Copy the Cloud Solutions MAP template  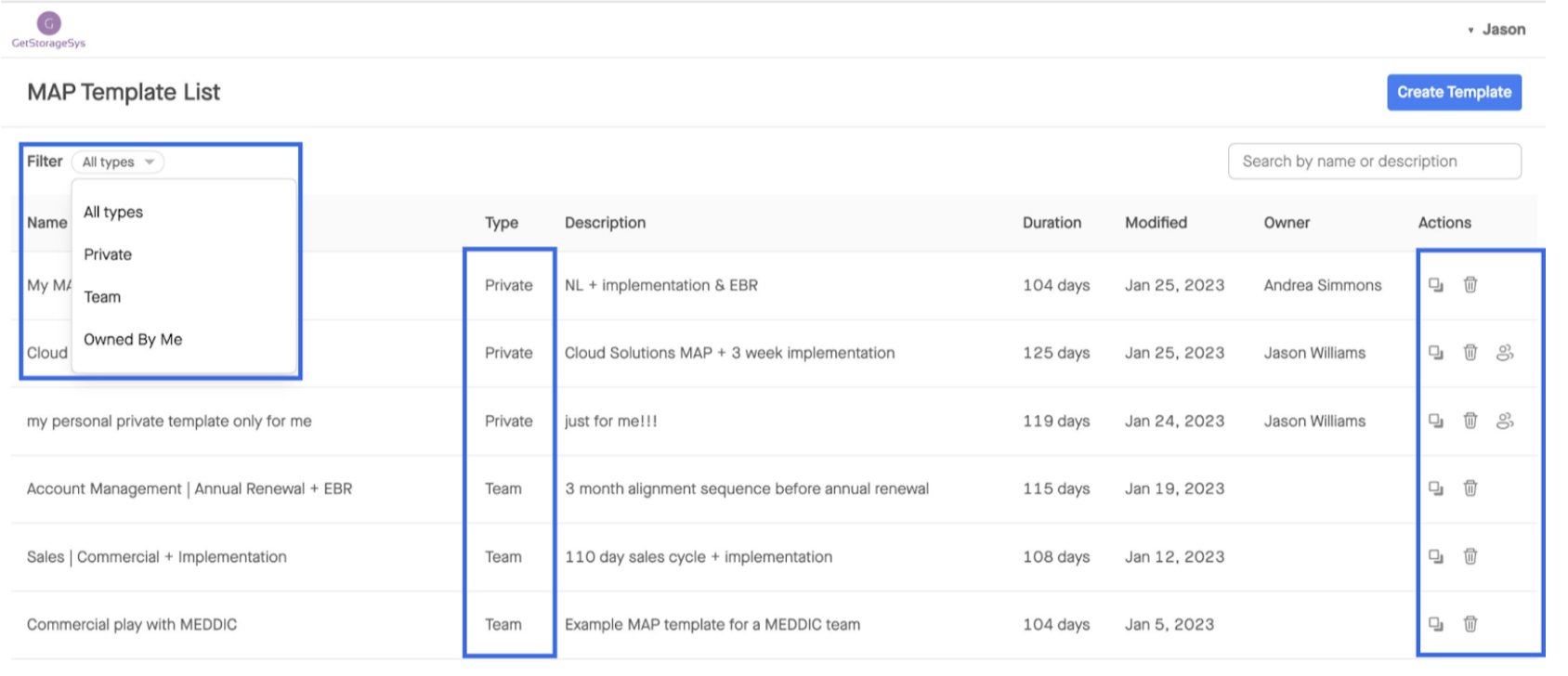(1436, 353)
